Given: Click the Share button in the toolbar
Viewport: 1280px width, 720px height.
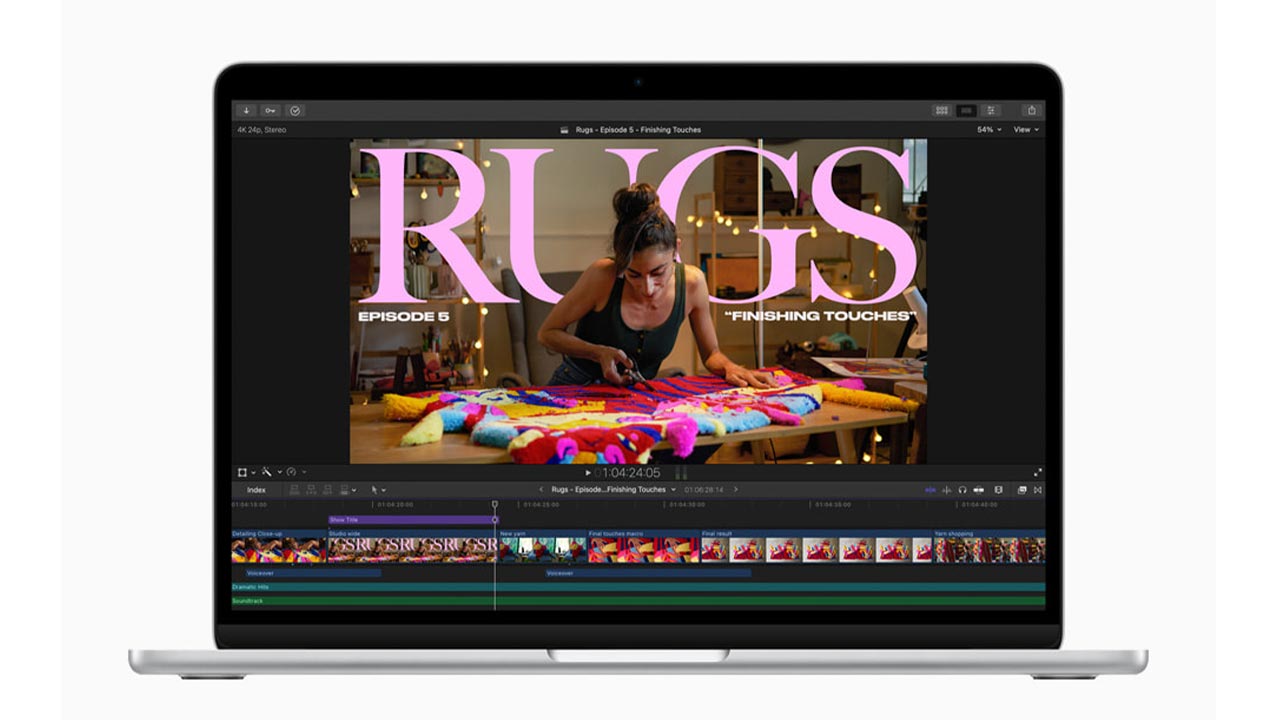Looking at the screenshot, I should 1031,110.
